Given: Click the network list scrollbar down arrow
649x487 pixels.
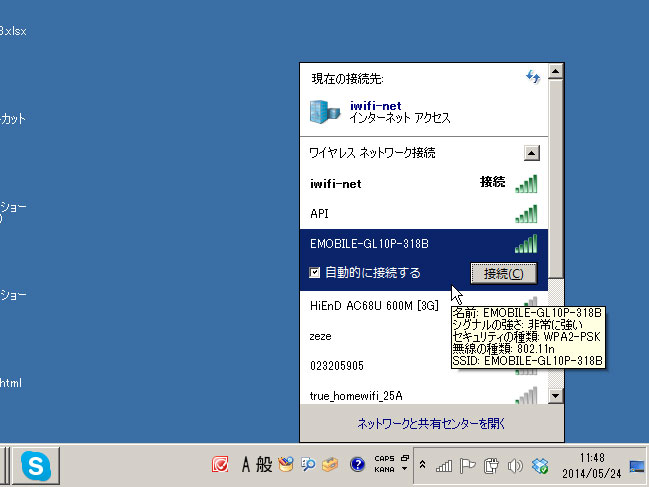Looking at the screenshot, I should [x=556, y=397].
